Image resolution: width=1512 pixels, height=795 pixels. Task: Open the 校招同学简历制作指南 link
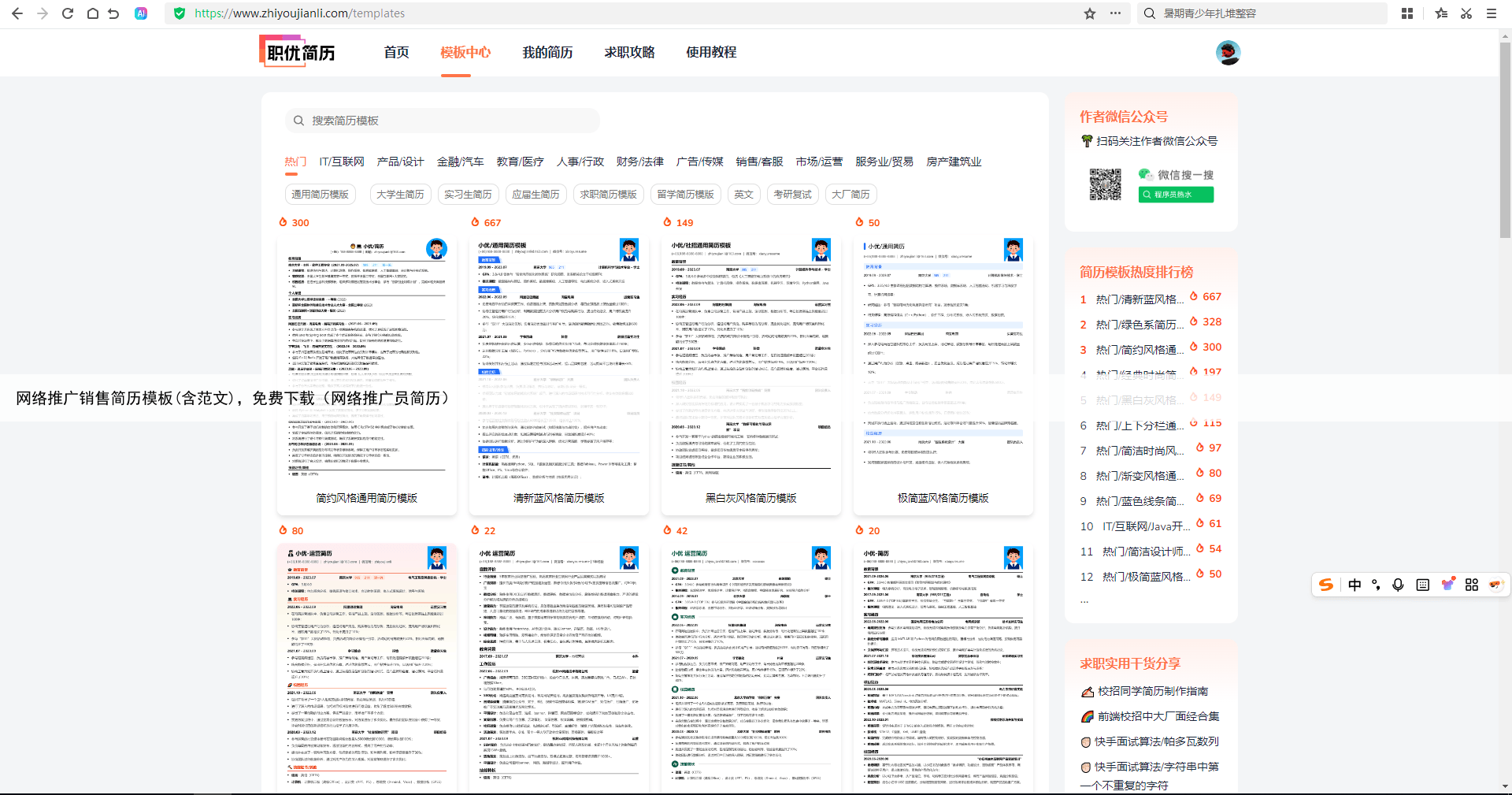tap(1152, 691)
